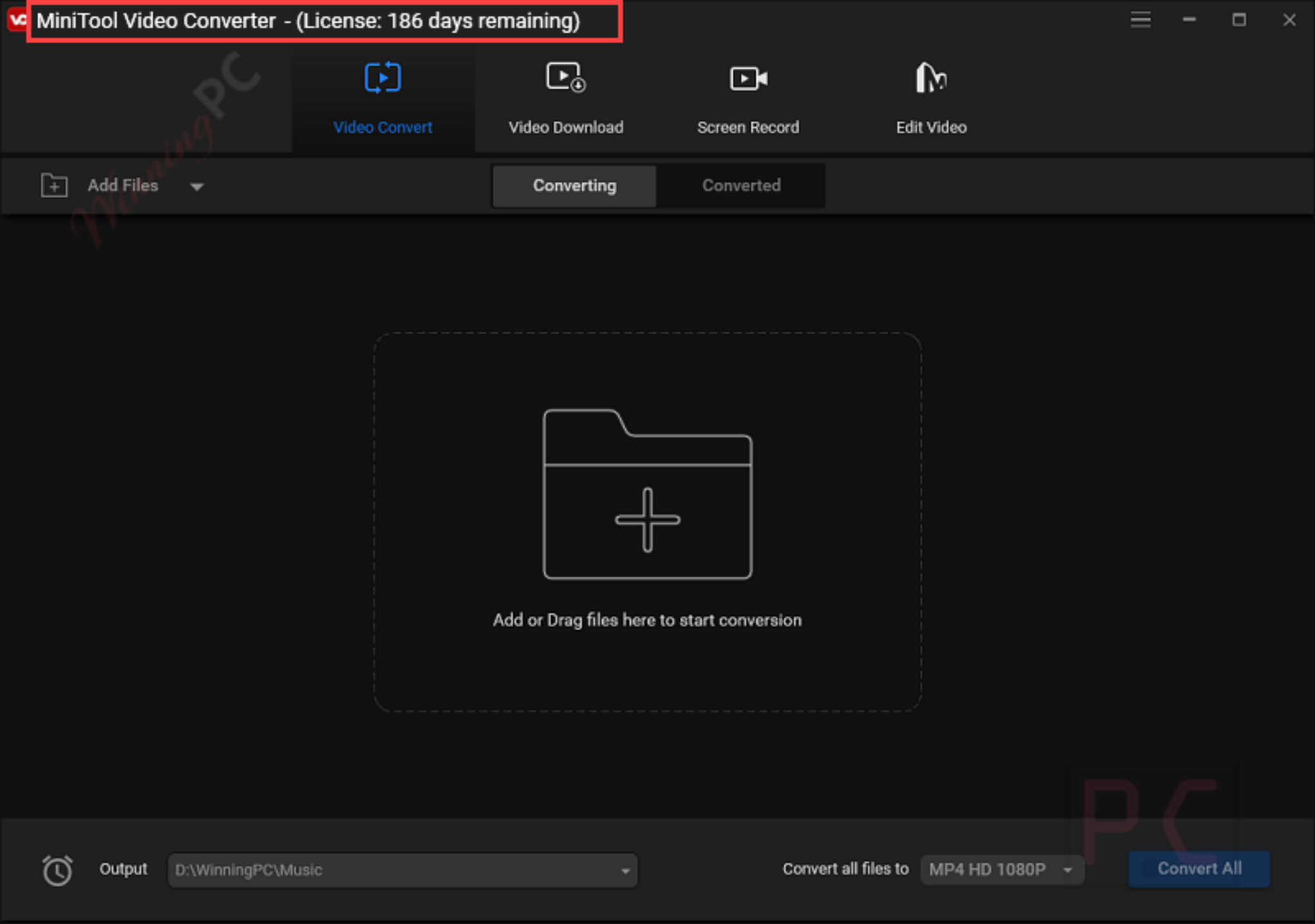The width and height of the screenshot is (1315, 924).
Task: Click the Output label
Action: pyautogui.click(x=123, y=869)
